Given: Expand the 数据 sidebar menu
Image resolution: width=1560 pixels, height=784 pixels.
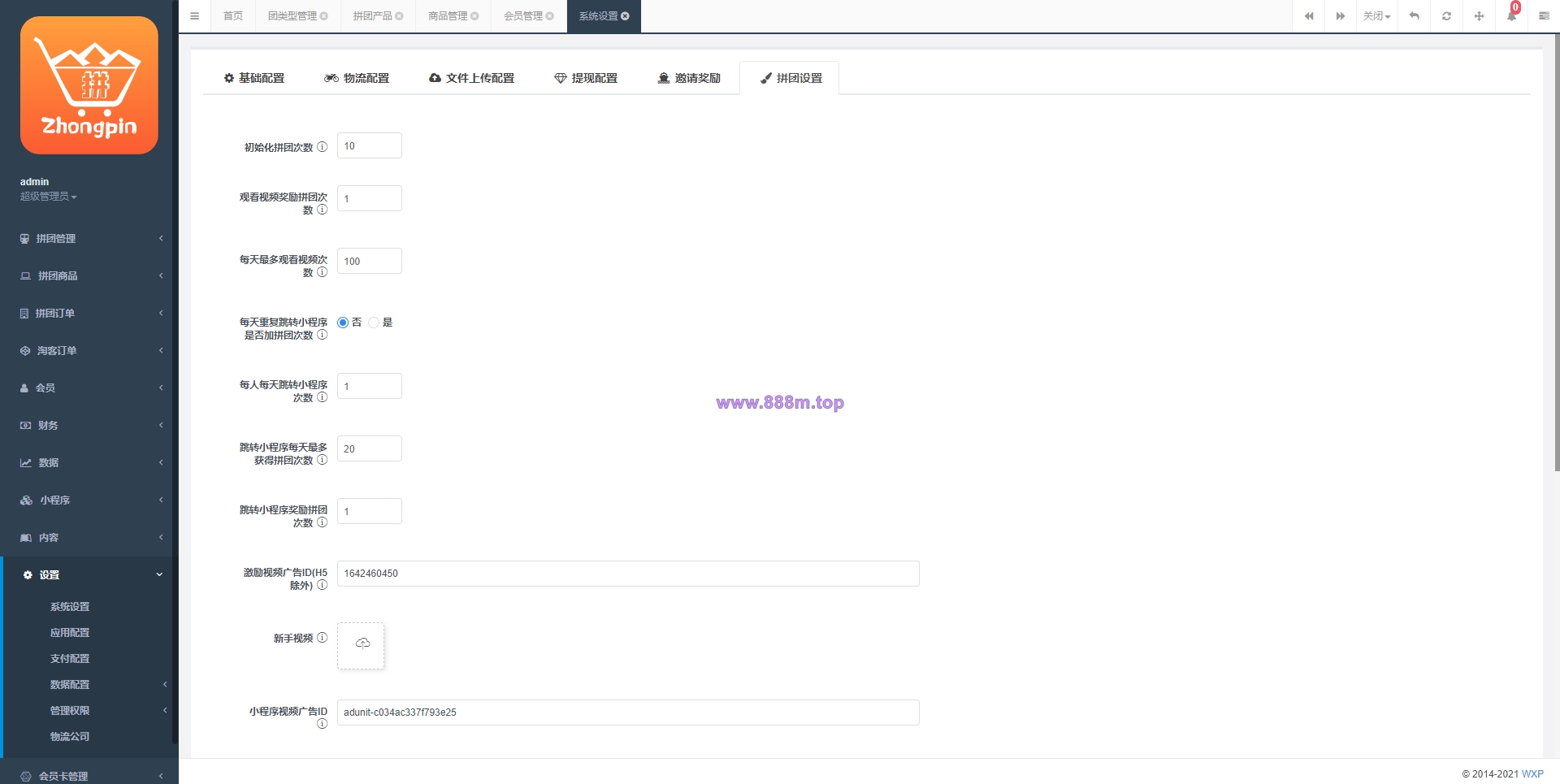Looking at the screenshot, I should pos(89,463).
